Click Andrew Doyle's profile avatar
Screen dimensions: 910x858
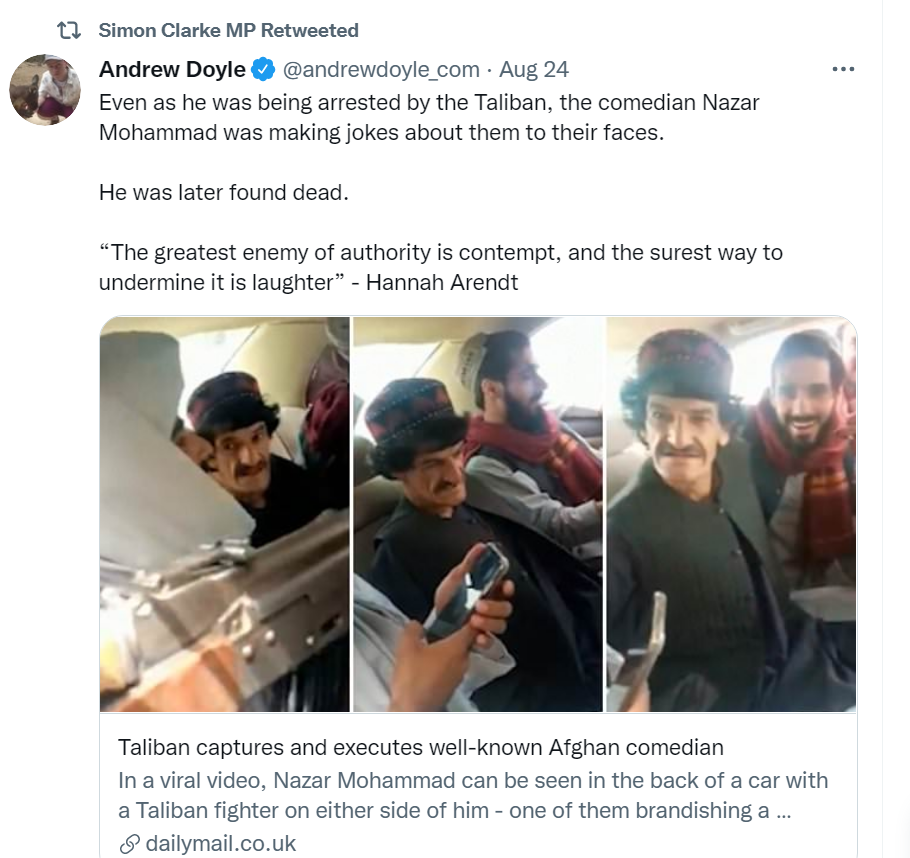coord(45,90)
